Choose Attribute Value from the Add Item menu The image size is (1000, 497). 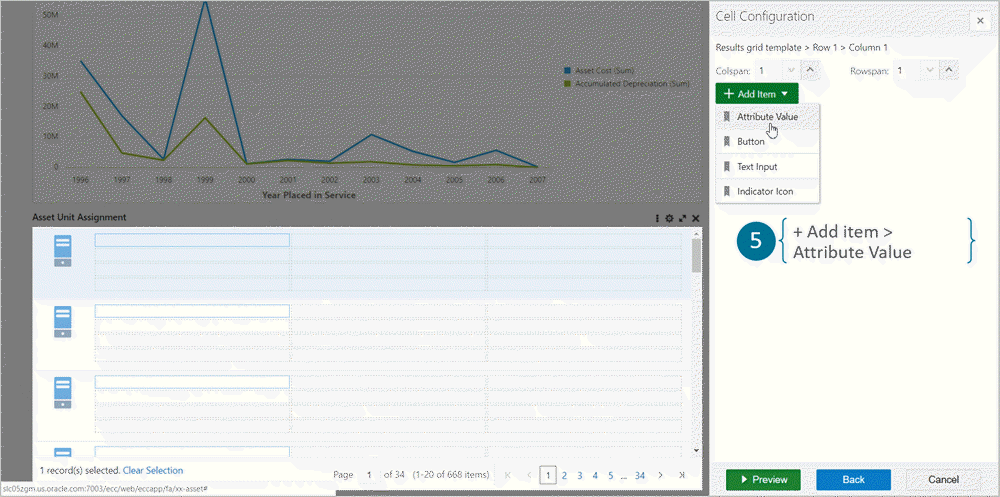(767, 117)
